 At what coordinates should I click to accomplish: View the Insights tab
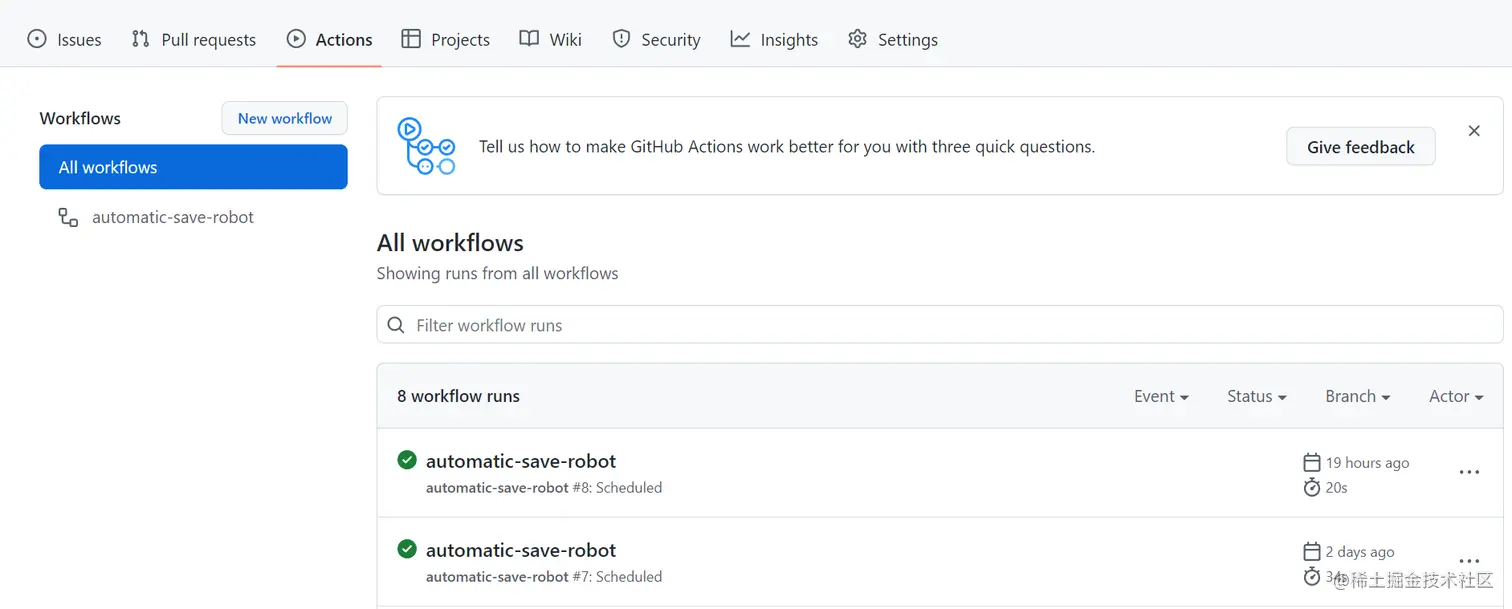[x=774, y=40]
